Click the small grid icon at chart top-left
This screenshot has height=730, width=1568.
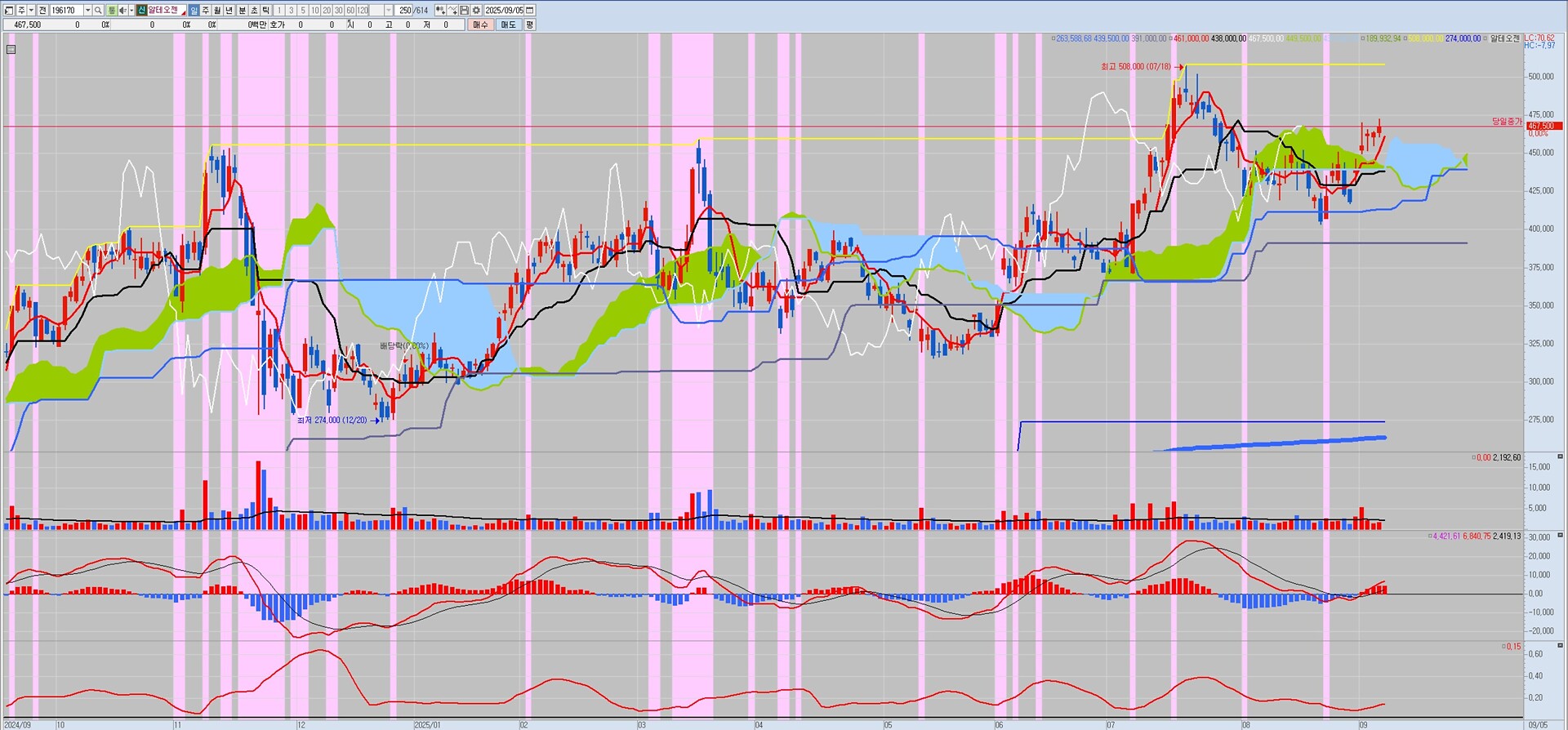[x=11, y=49]
